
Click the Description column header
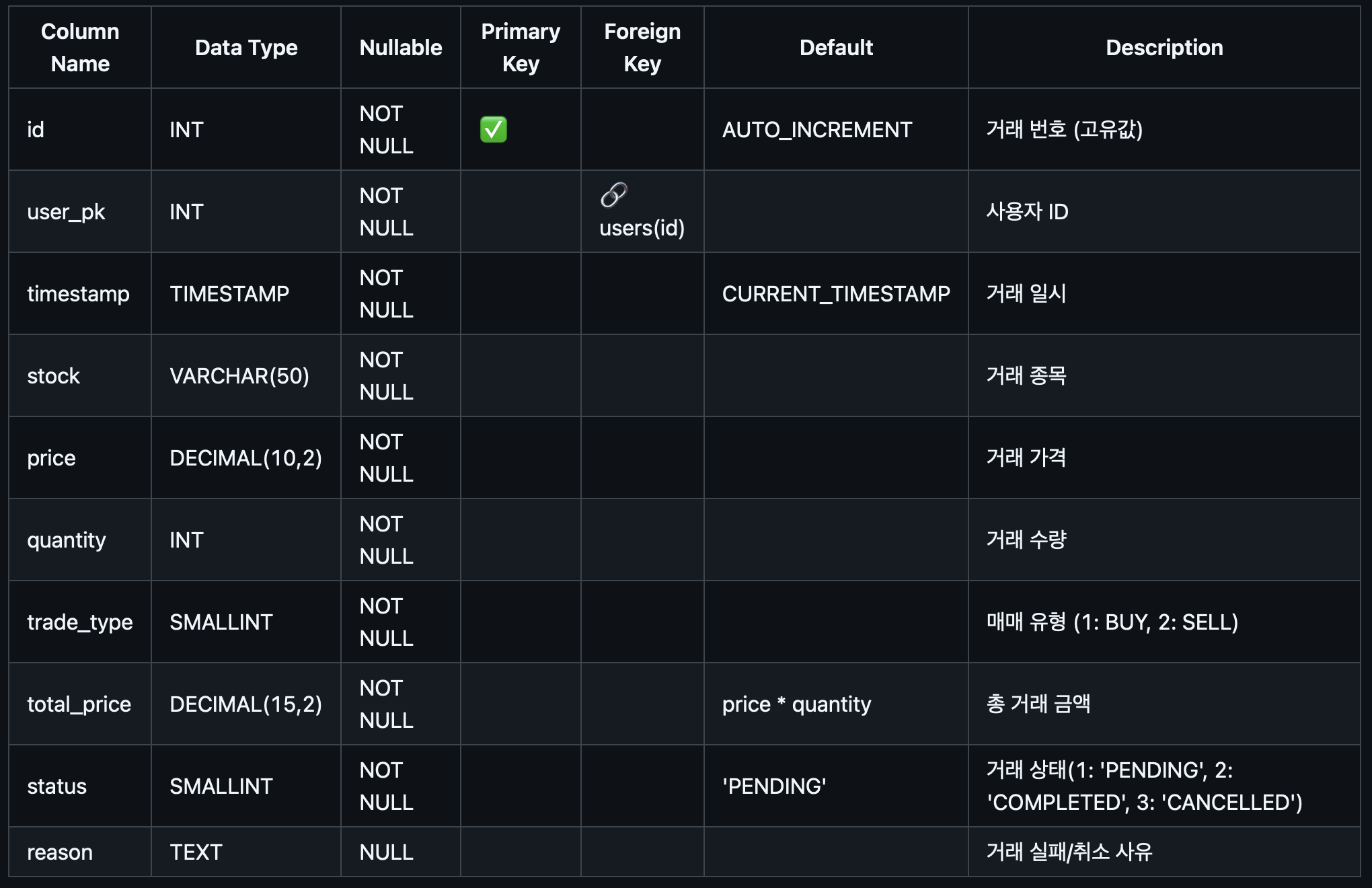[x=1164, y=48]
